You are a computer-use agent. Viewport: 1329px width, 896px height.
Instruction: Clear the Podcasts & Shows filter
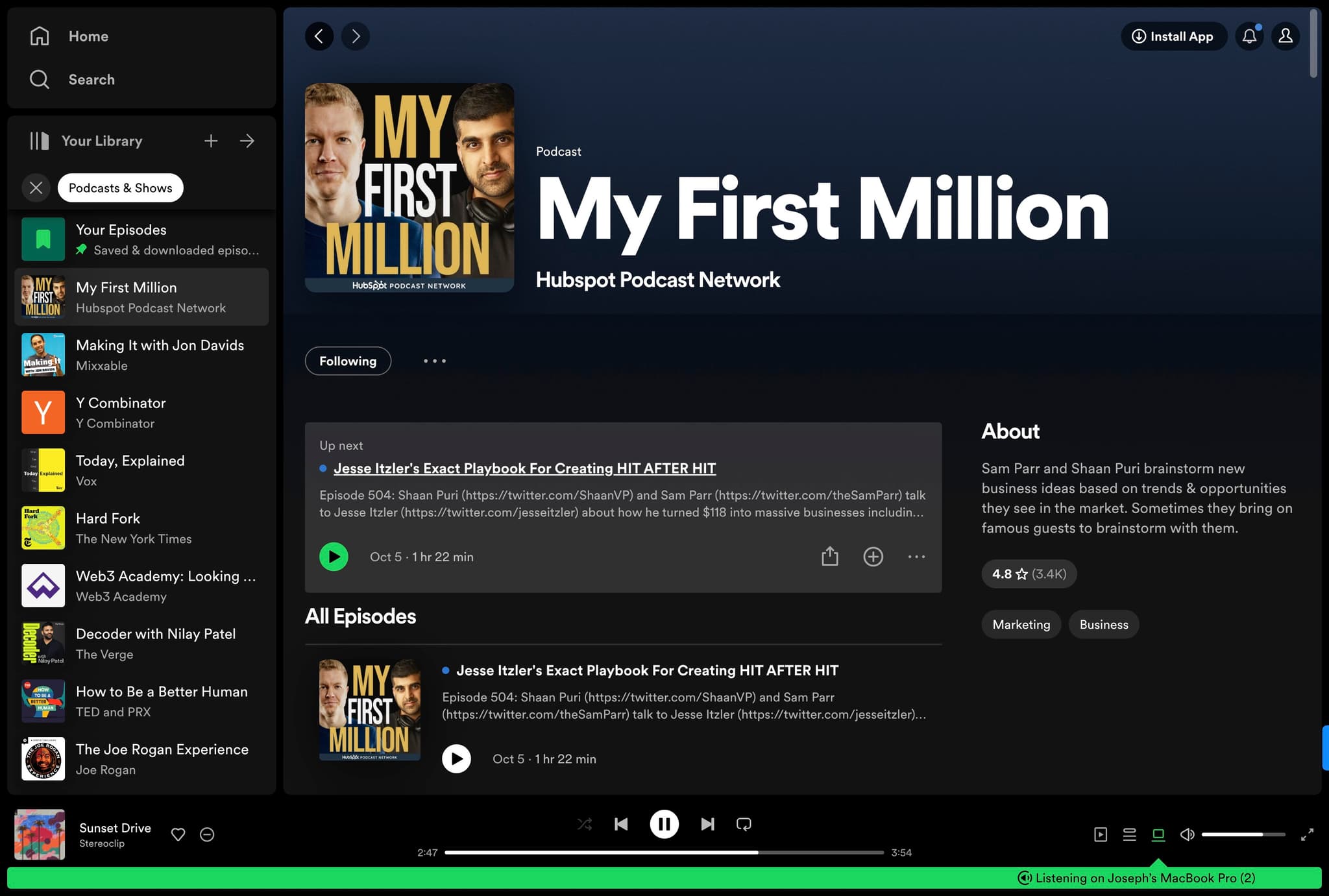pyautogui.click(x=36, y=188)
